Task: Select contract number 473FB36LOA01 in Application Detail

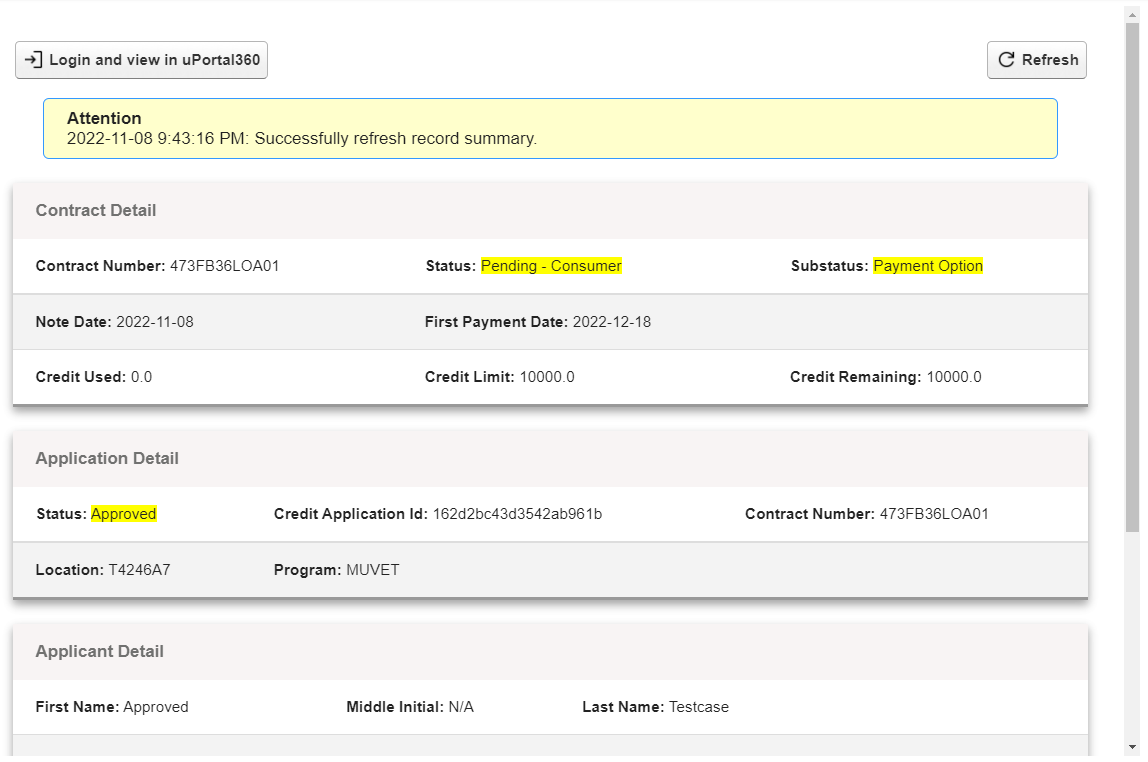Action: (934, 514)
